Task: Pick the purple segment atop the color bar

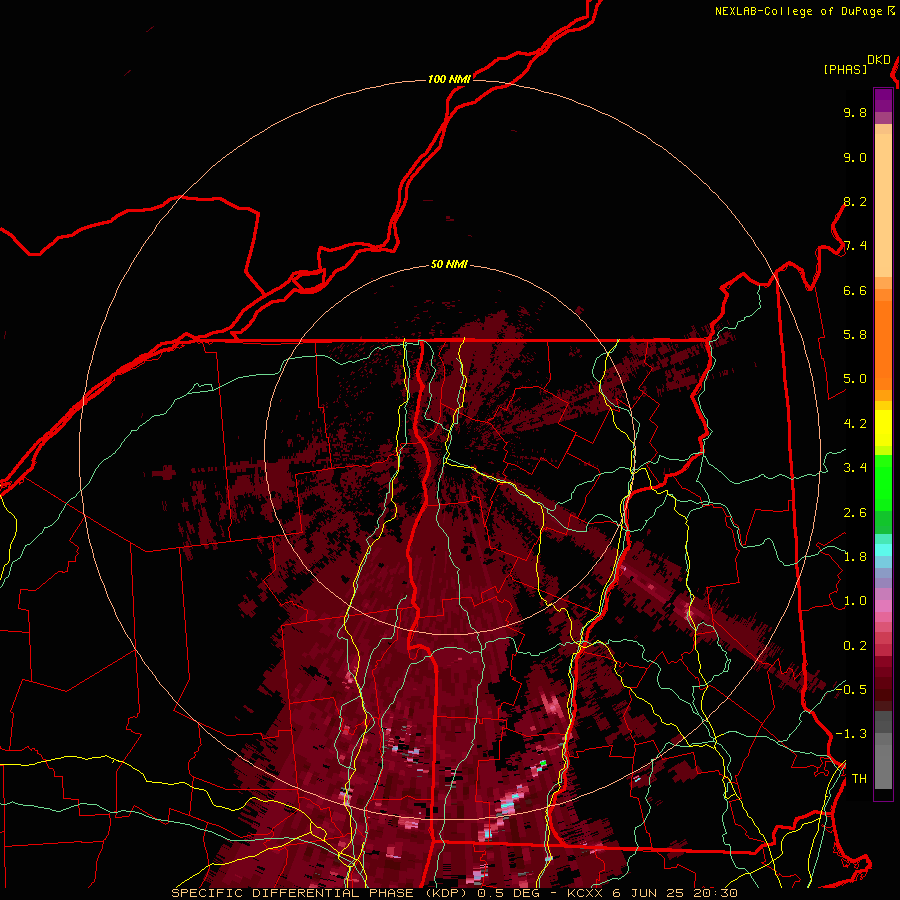Action: click(x=883, y=101)
